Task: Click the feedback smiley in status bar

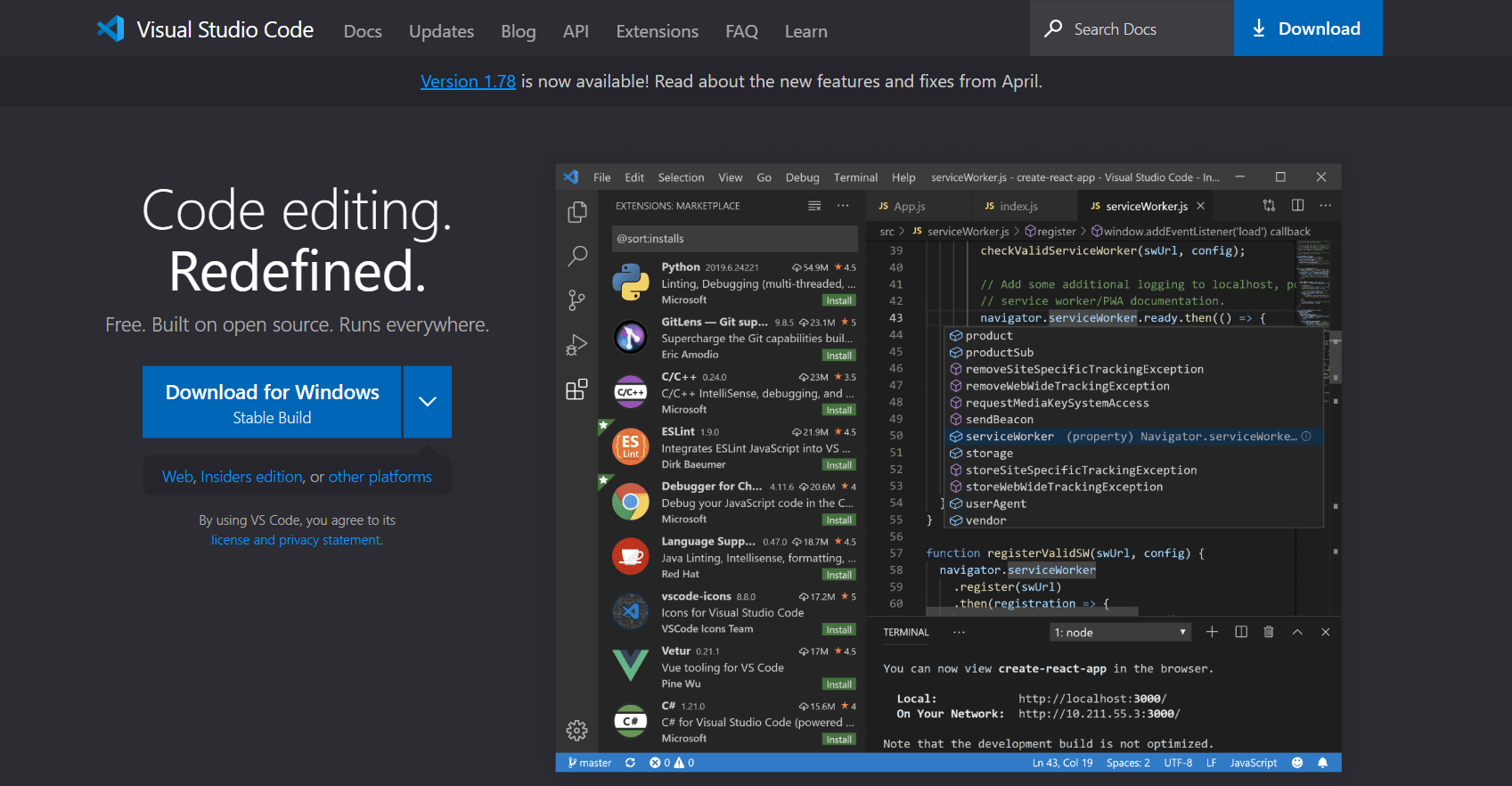Action: [x=1297, y=763]
